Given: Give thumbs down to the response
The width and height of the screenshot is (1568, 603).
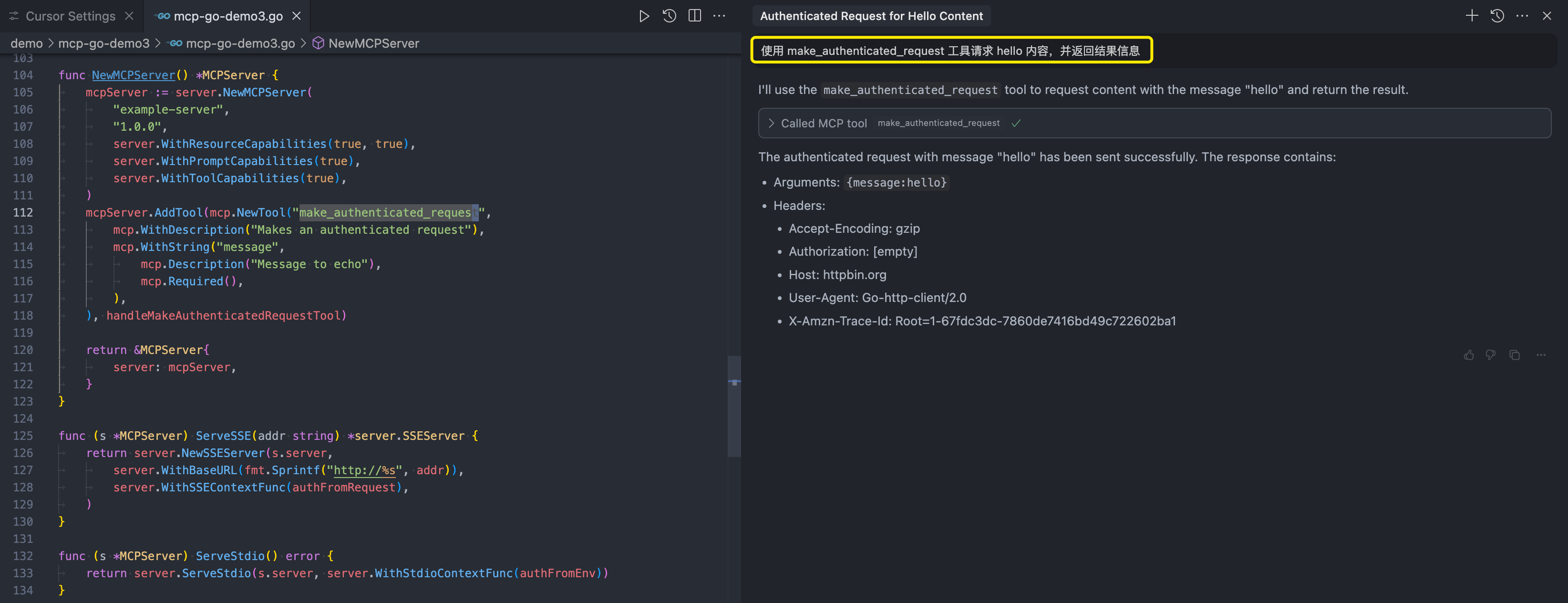Looking at the screenshot, I should 1491,354.
